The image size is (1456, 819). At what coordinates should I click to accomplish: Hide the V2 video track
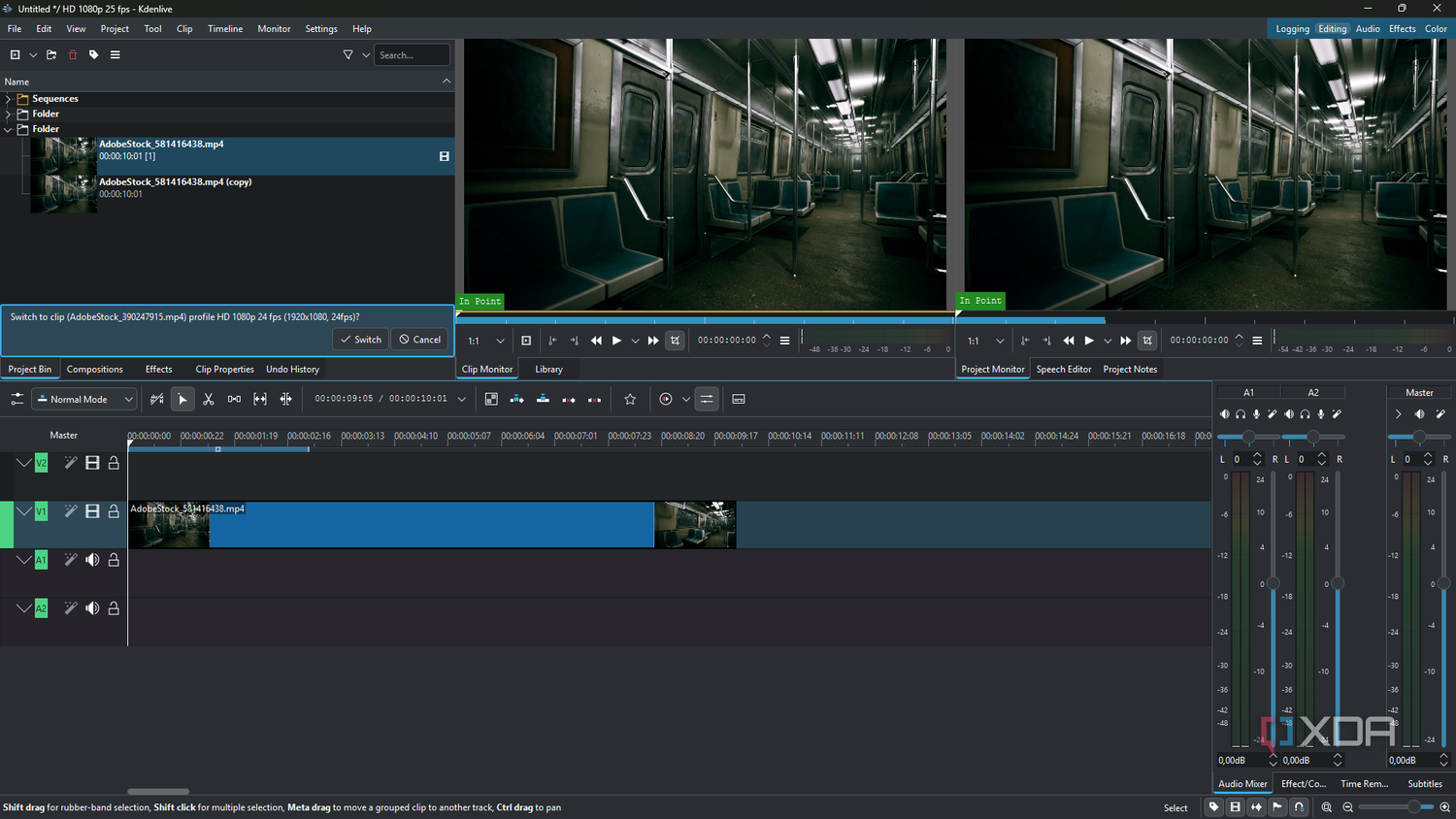[92, 463]
